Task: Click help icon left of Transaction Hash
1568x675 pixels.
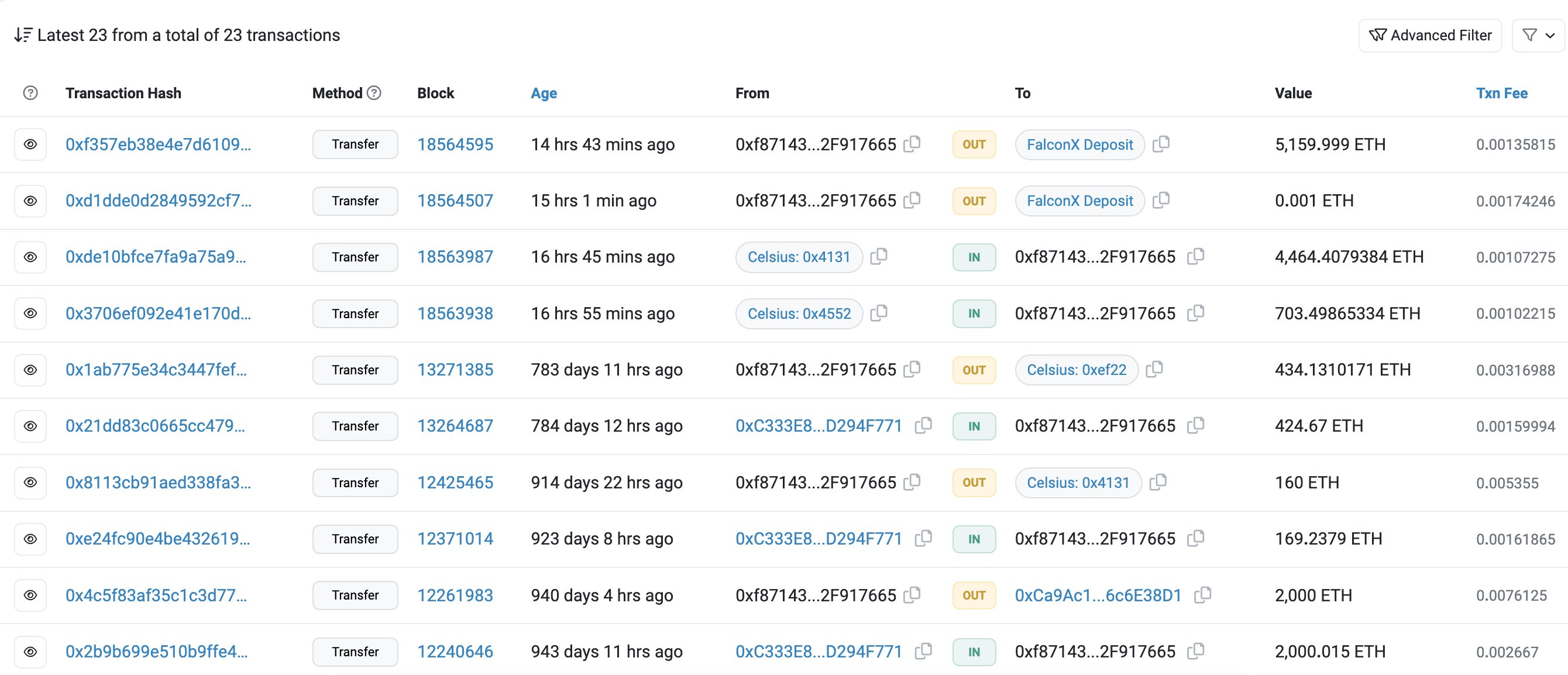Action: 30,92
